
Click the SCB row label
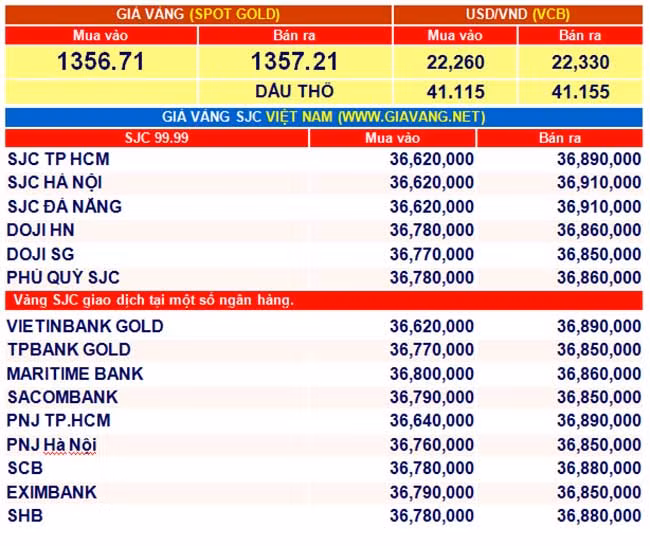[25, 468]
